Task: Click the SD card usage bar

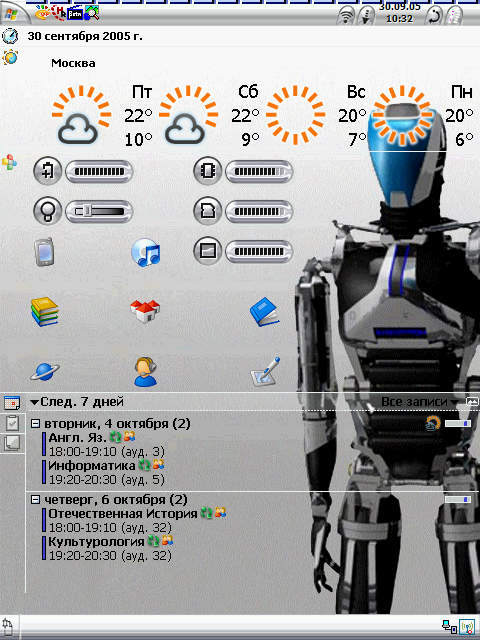Action: [259, 211]
